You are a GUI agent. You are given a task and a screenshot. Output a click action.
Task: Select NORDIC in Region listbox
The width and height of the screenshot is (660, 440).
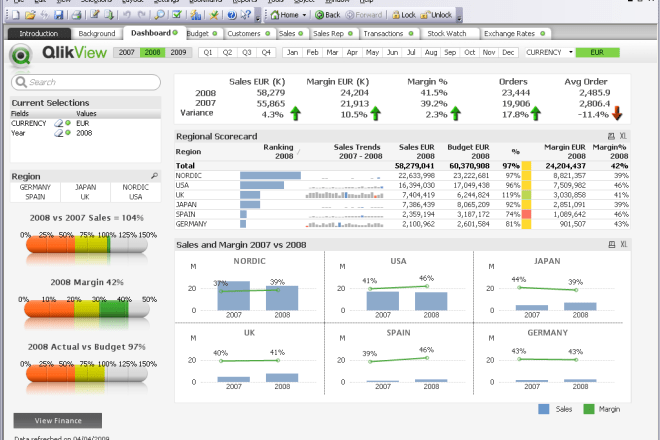136,187
